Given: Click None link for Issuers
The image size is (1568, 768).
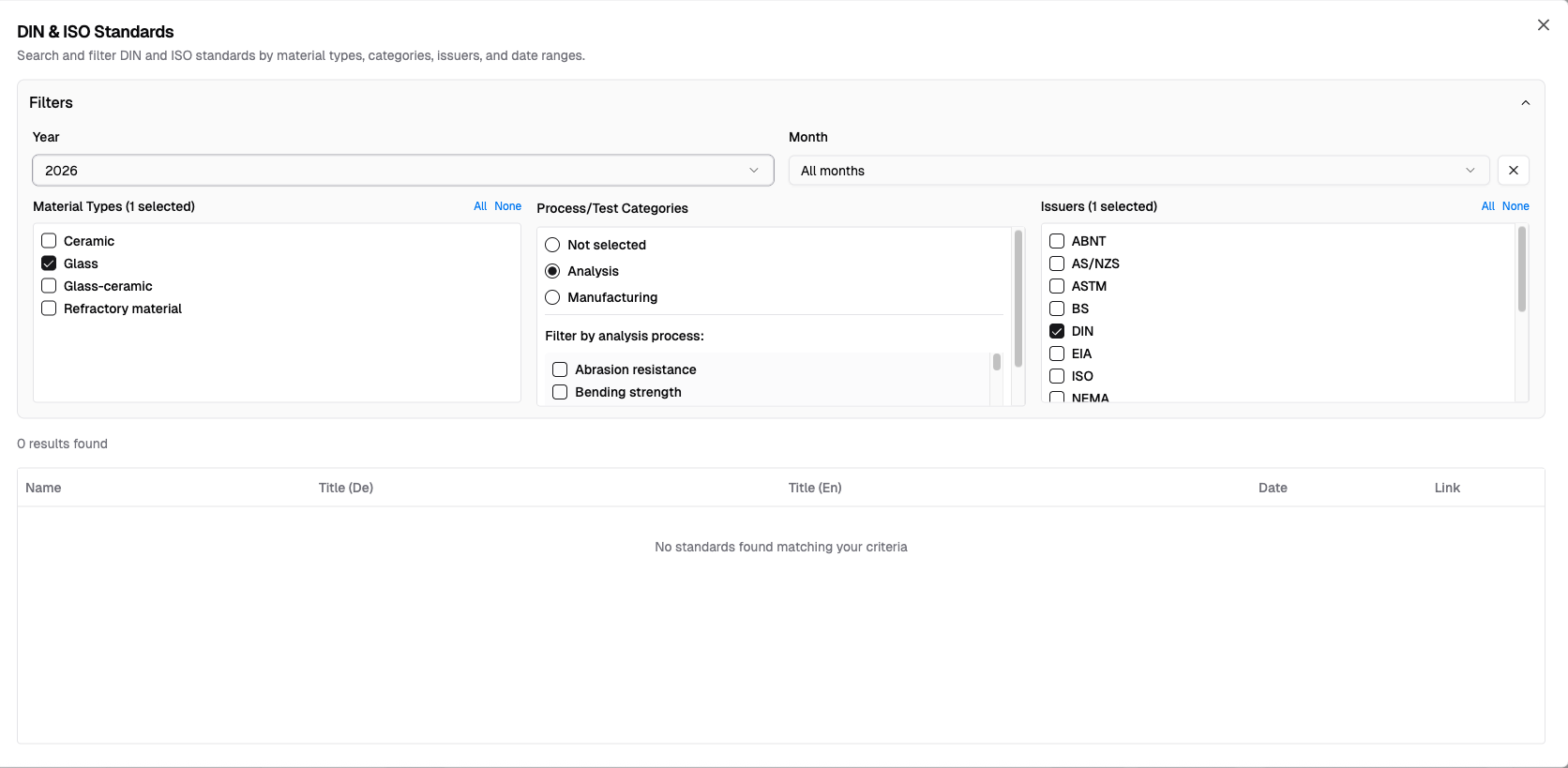Looking at the screenshot, I should coord(1515,206).
